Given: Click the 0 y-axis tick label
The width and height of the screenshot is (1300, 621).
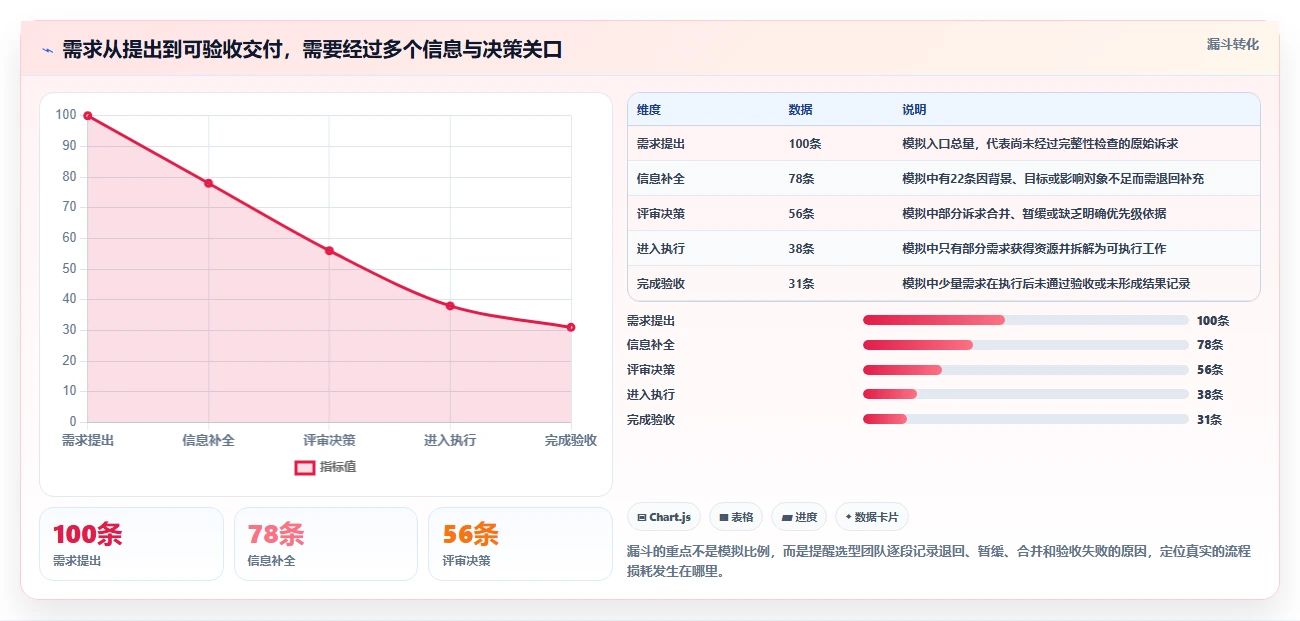Looking at the screenshot, I should click(73, 422).
